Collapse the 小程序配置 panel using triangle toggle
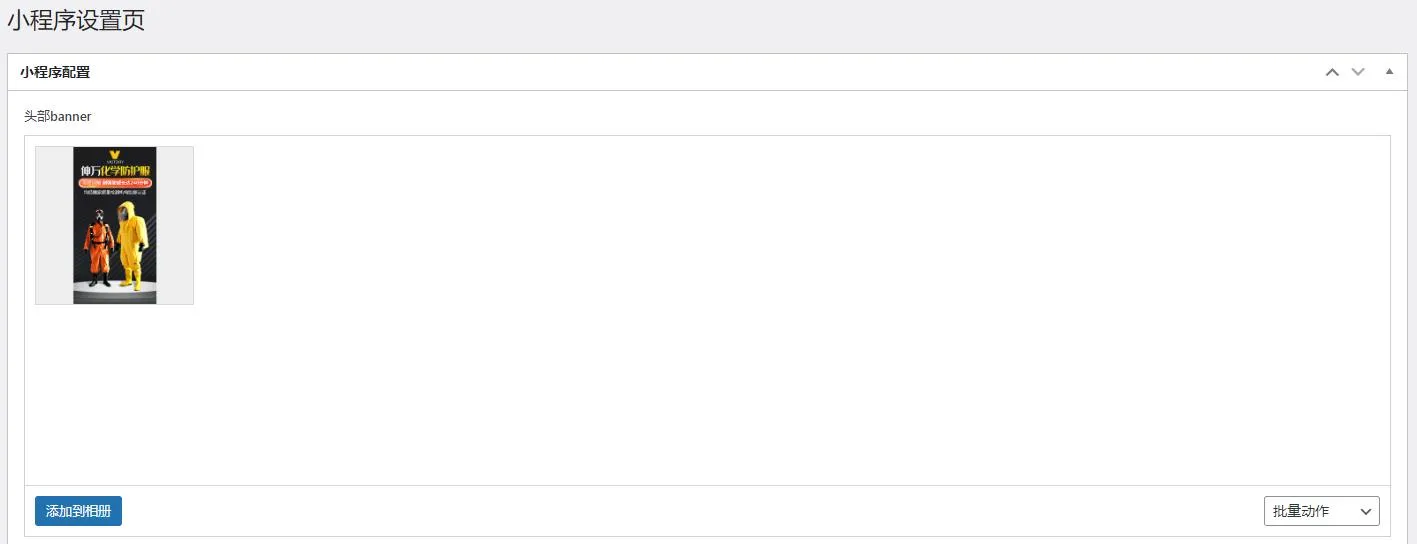This screenshot has height=544, width=1417. pyautogui.click(x=1389, y=72)
